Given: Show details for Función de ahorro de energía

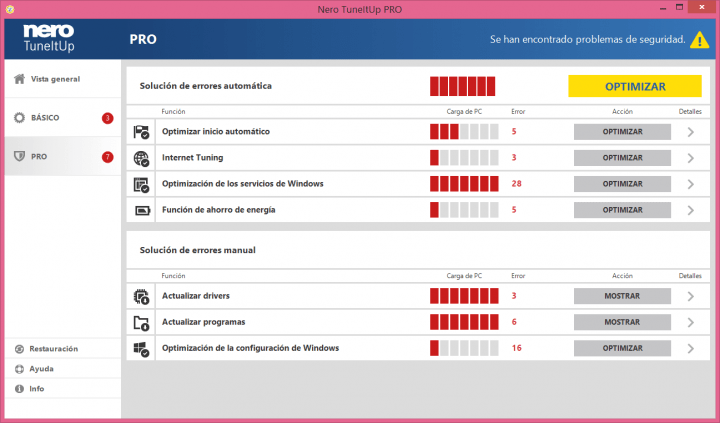Looking at the screenshot, I should pos(691,210).
